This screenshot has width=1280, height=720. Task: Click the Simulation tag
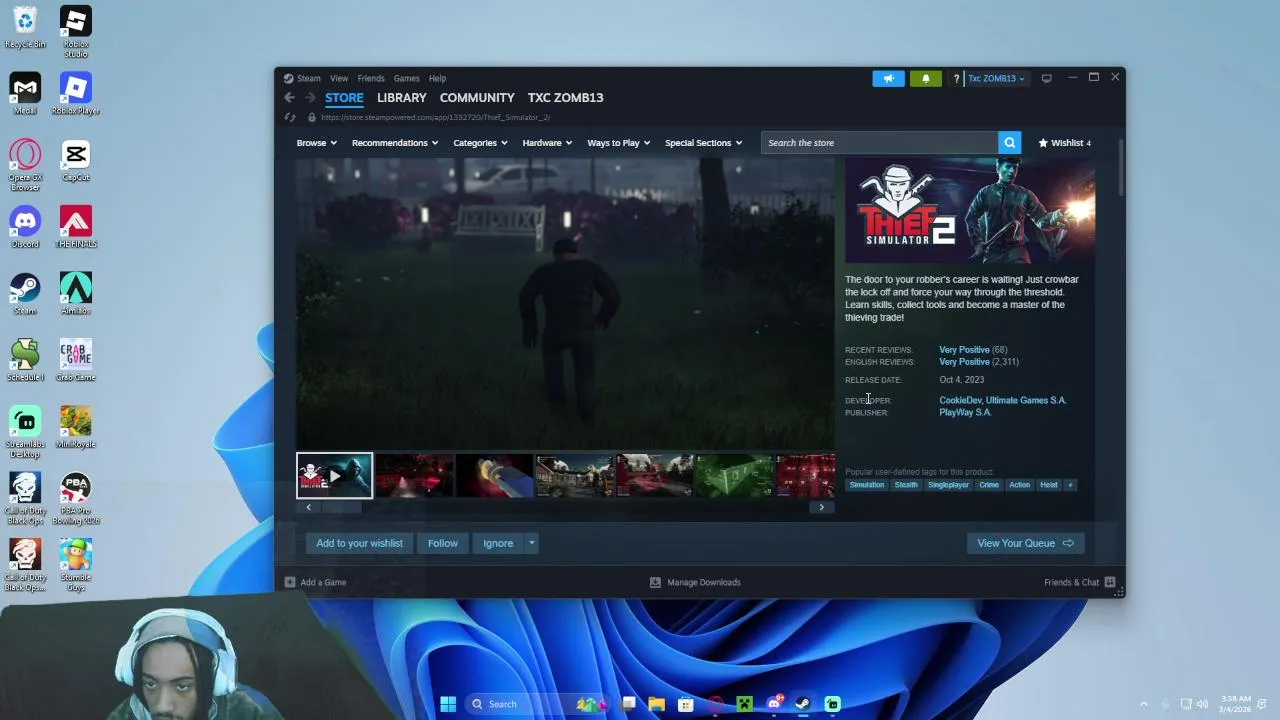tap(867, 485)
